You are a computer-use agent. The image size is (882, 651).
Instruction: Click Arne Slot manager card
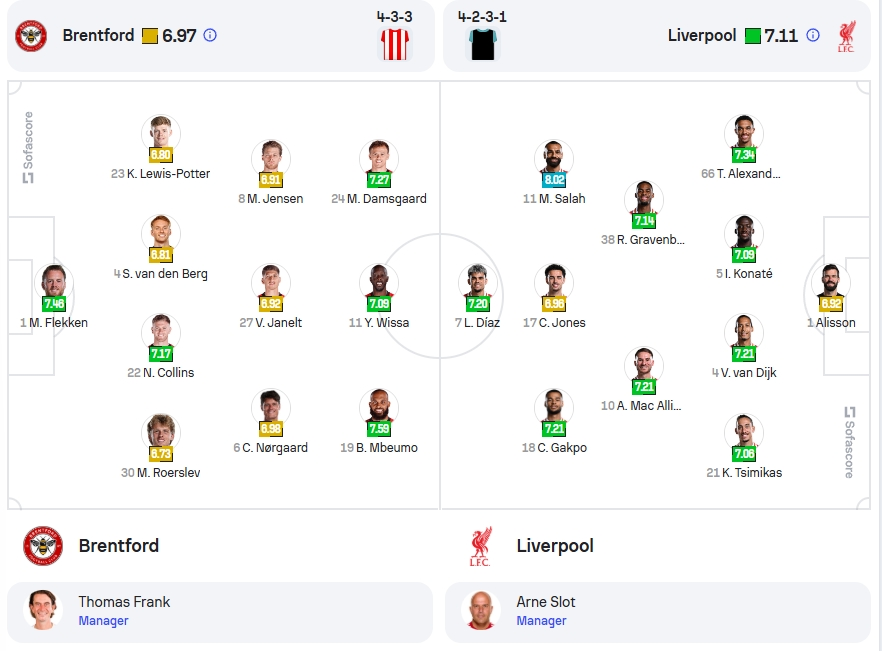click(658, 612)
